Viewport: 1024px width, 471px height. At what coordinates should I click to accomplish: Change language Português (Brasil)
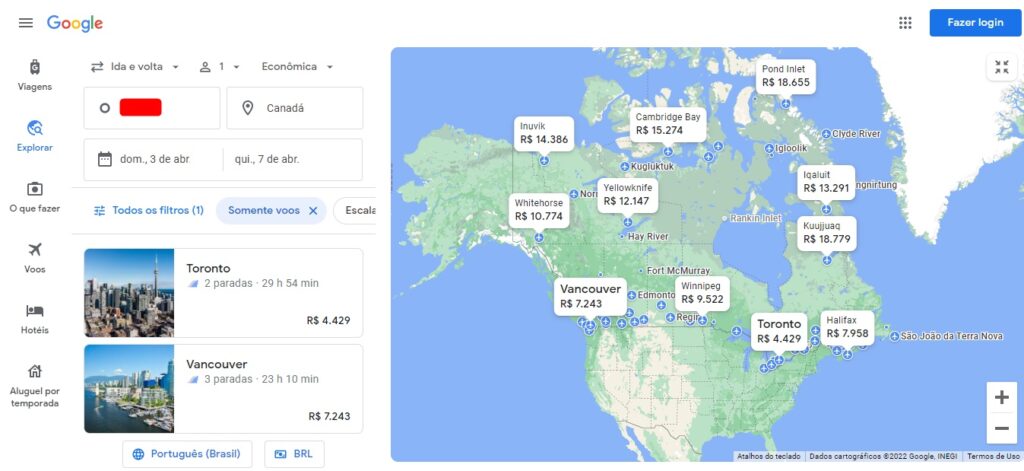click(187, 454)
